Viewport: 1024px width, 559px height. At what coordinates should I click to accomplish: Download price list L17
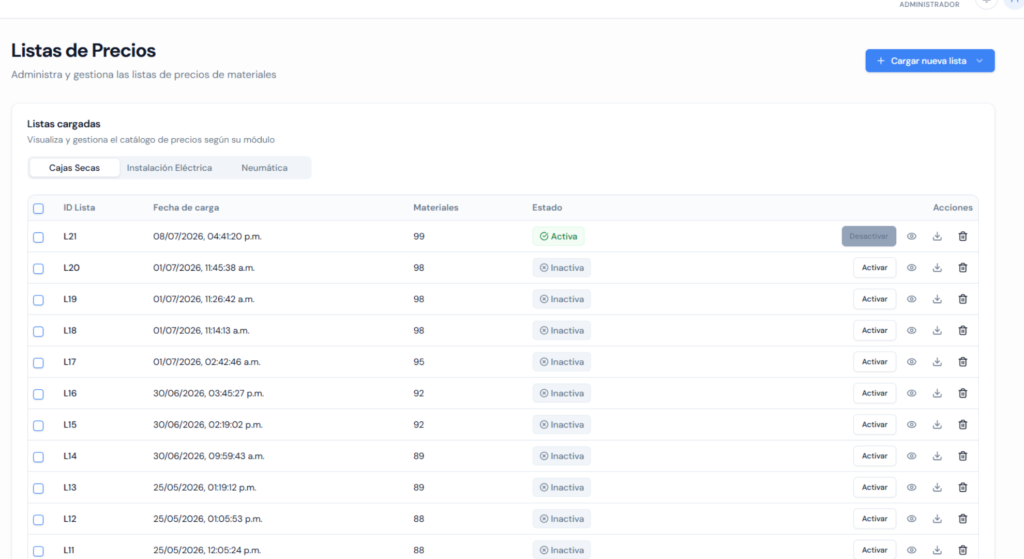tap(937, 362)
